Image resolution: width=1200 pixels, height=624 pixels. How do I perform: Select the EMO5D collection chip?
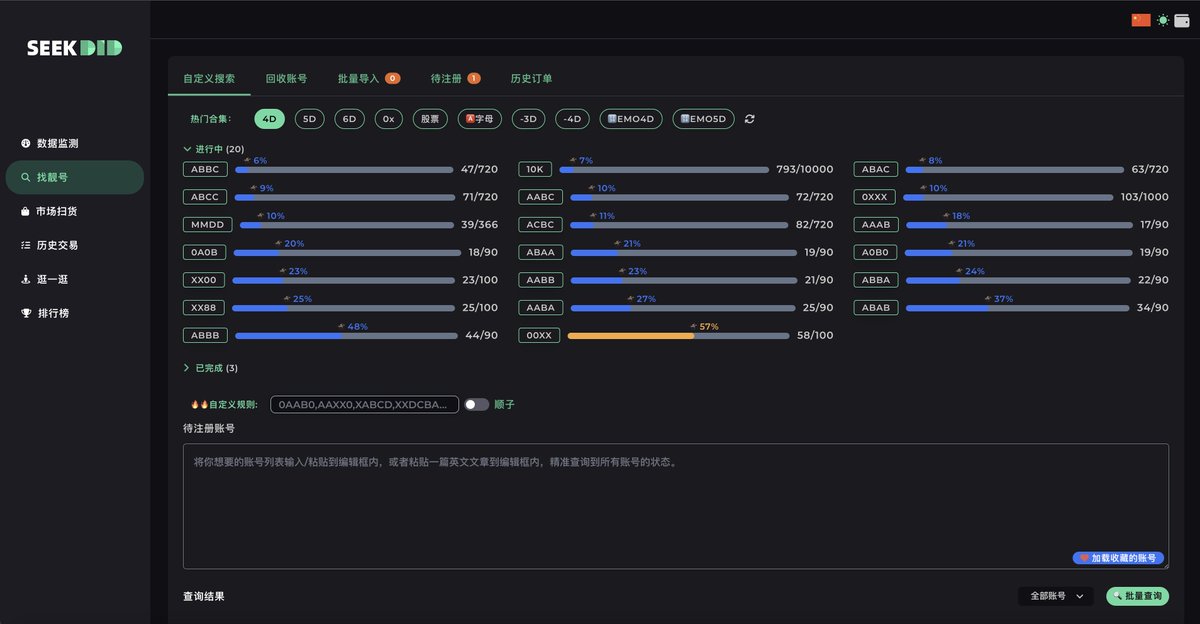click(703, 119)
